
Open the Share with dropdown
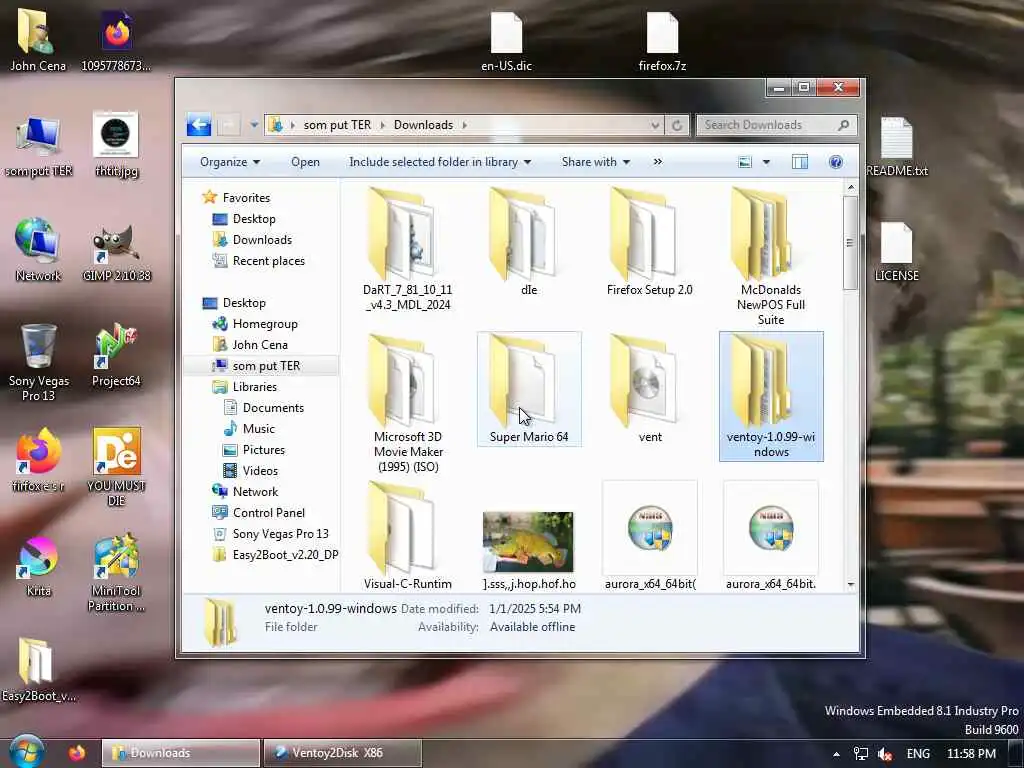pos(596,162)
